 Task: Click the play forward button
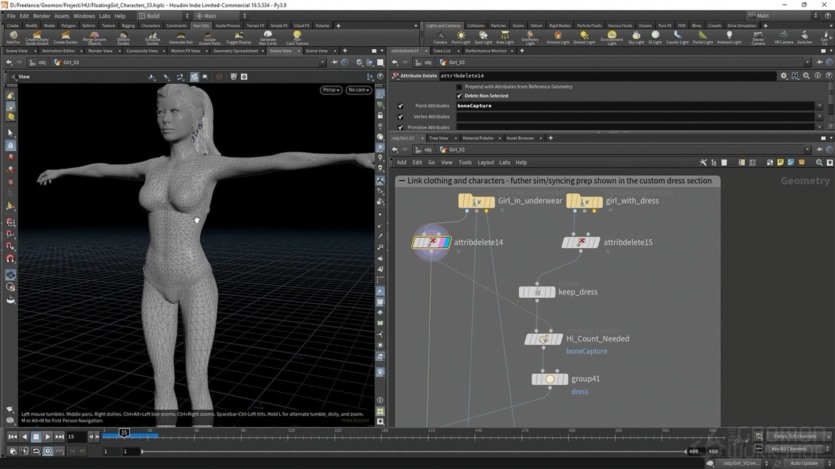(47, 437)
